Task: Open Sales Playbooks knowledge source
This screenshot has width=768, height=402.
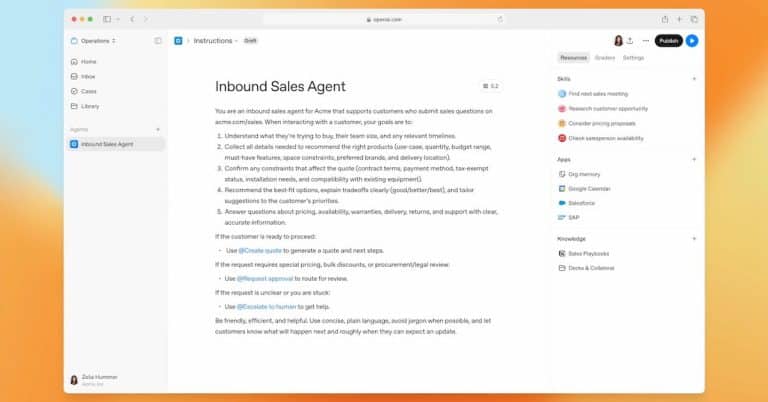Action: pos(584,254)
